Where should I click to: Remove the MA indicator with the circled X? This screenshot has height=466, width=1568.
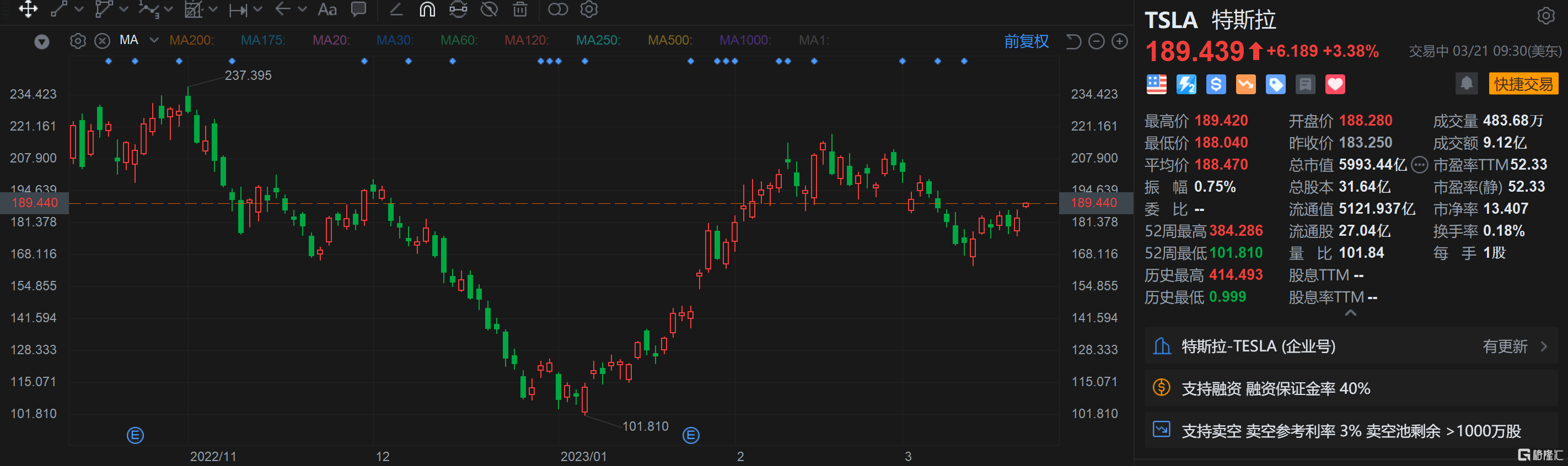tap(102, 41)
